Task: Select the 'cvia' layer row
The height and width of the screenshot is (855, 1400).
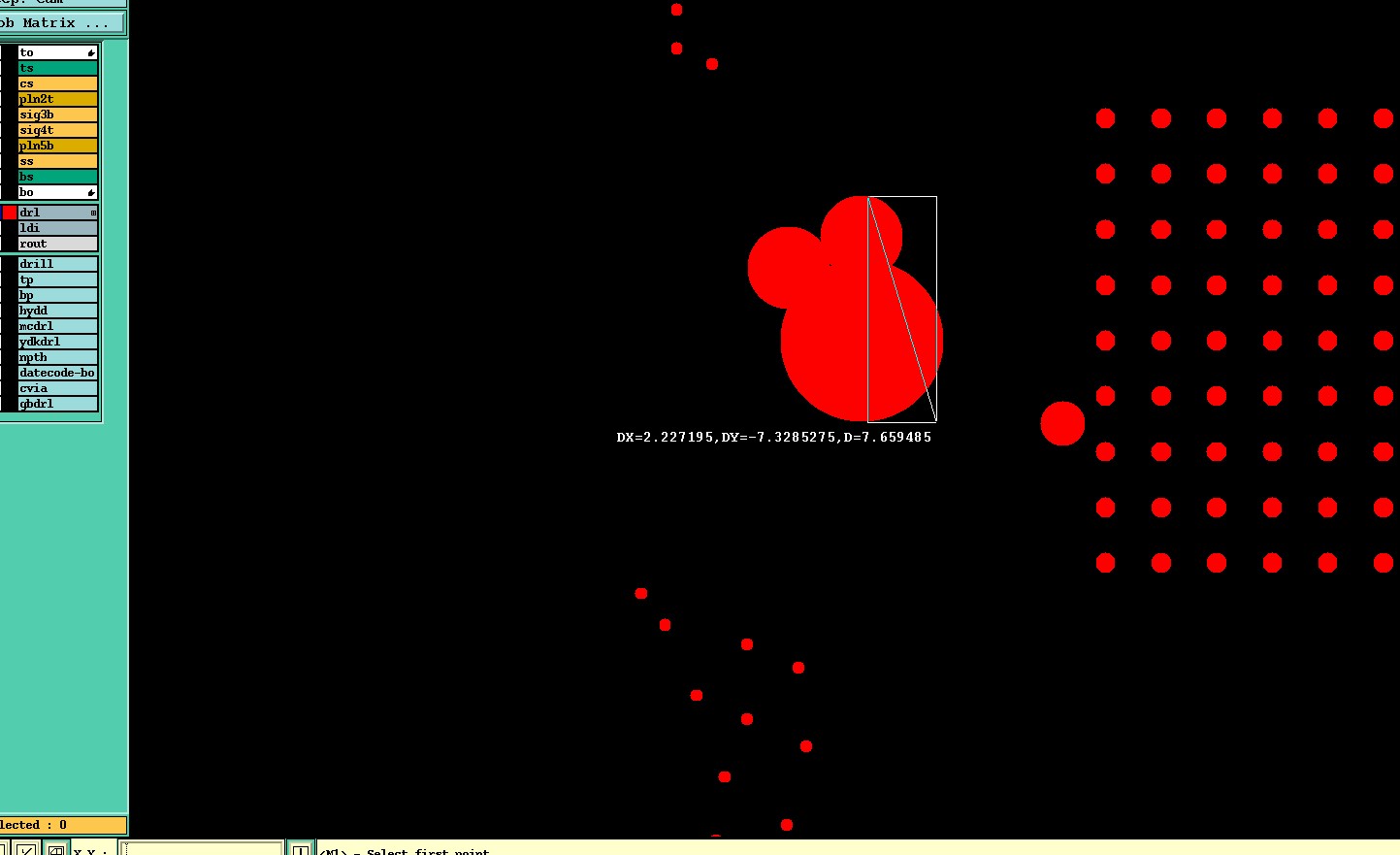Action: [58, 388]
